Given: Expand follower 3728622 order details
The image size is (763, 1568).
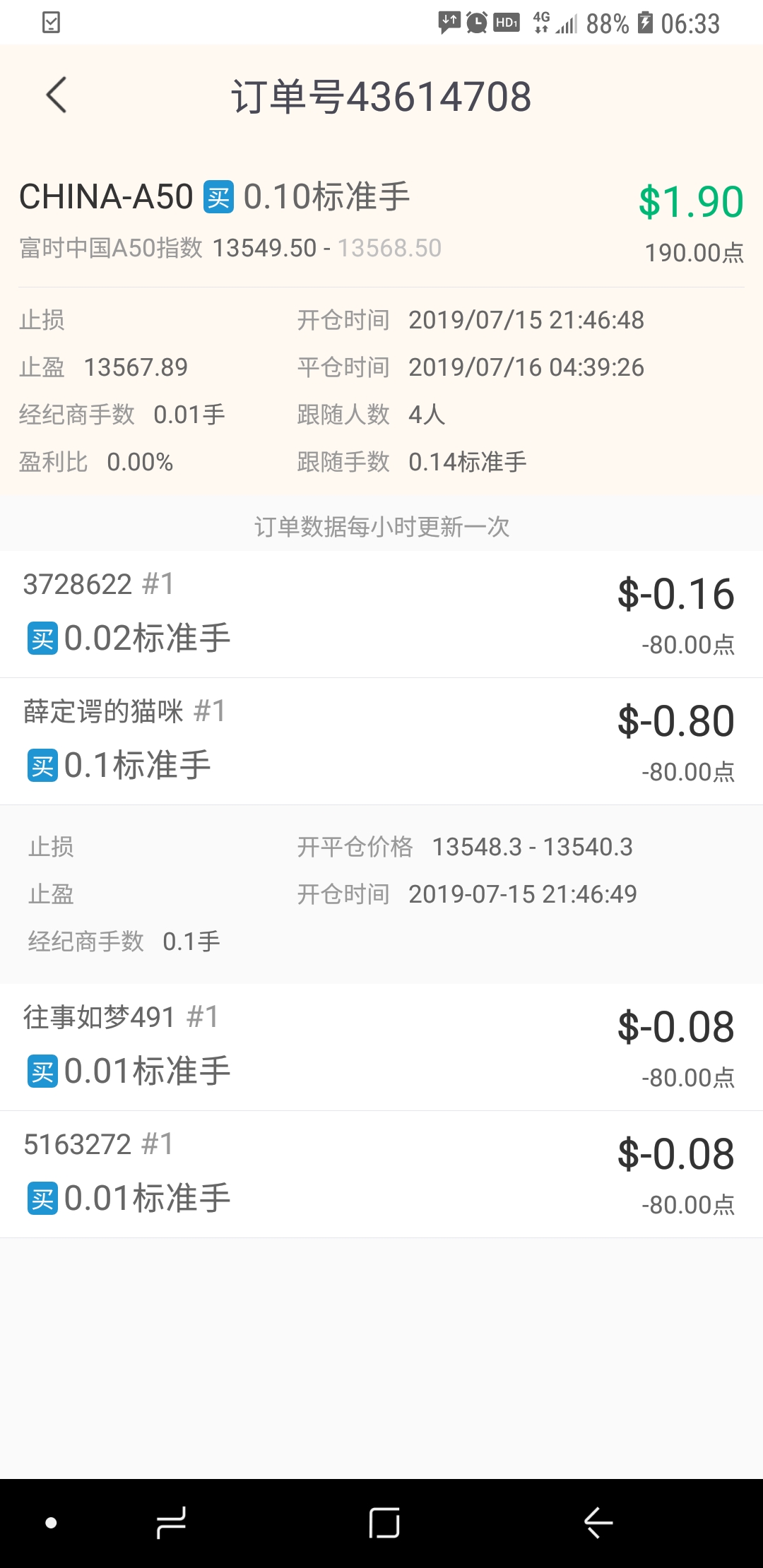Looking at the screenshot, I should point(381,613).
